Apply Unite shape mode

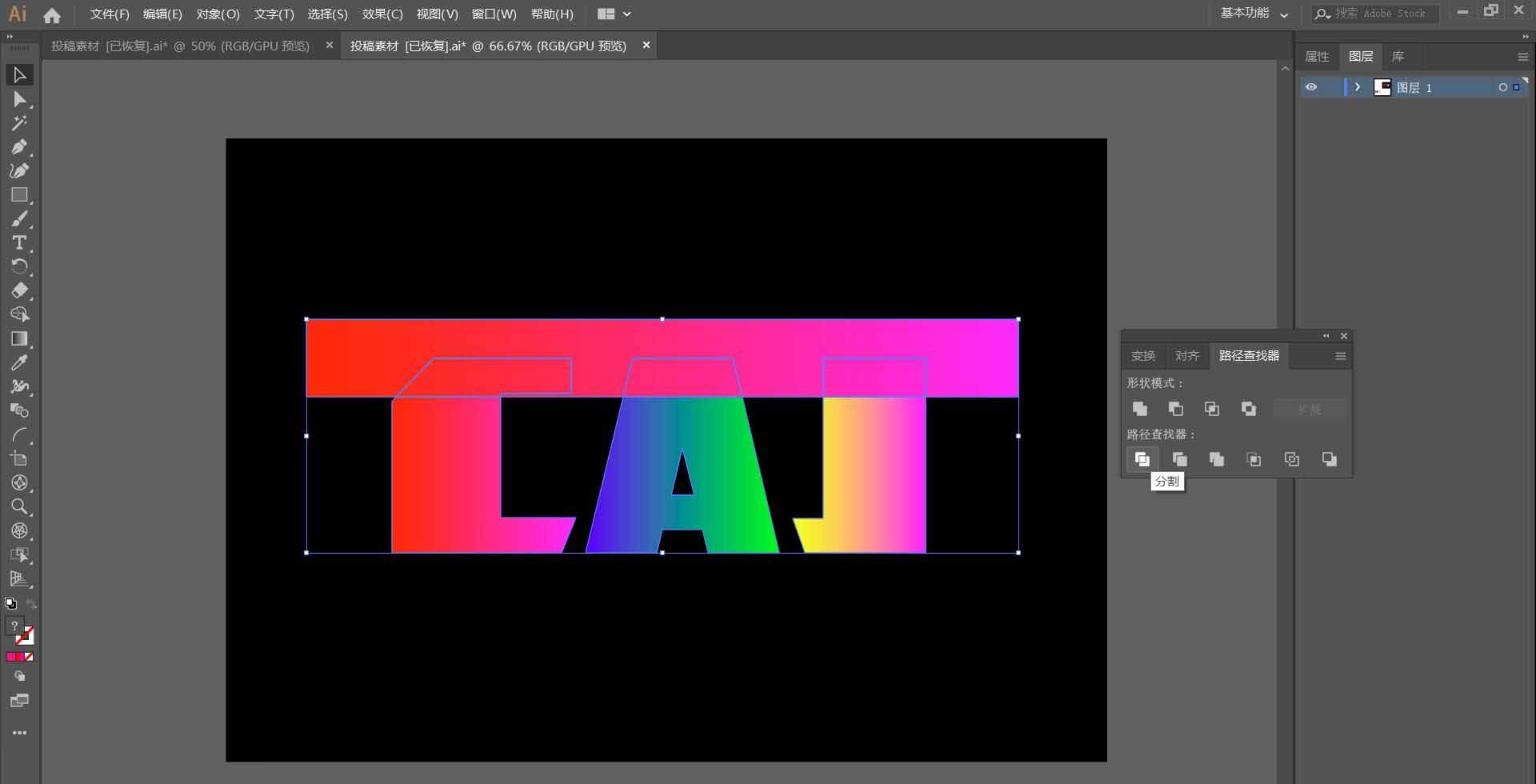pos(1140,409)
